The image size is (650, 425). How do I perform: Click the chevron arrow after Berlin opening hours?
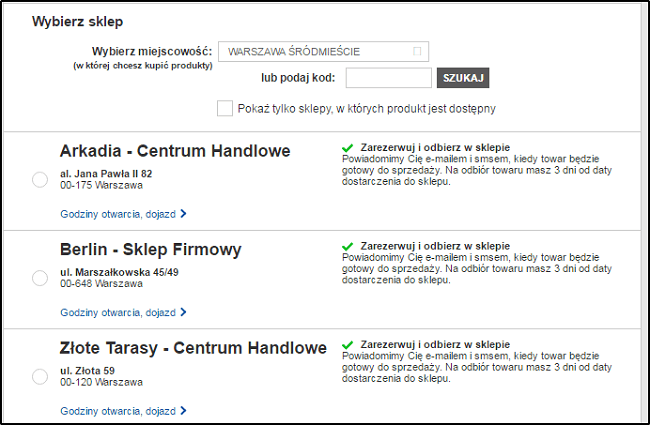tap(184, 311)
